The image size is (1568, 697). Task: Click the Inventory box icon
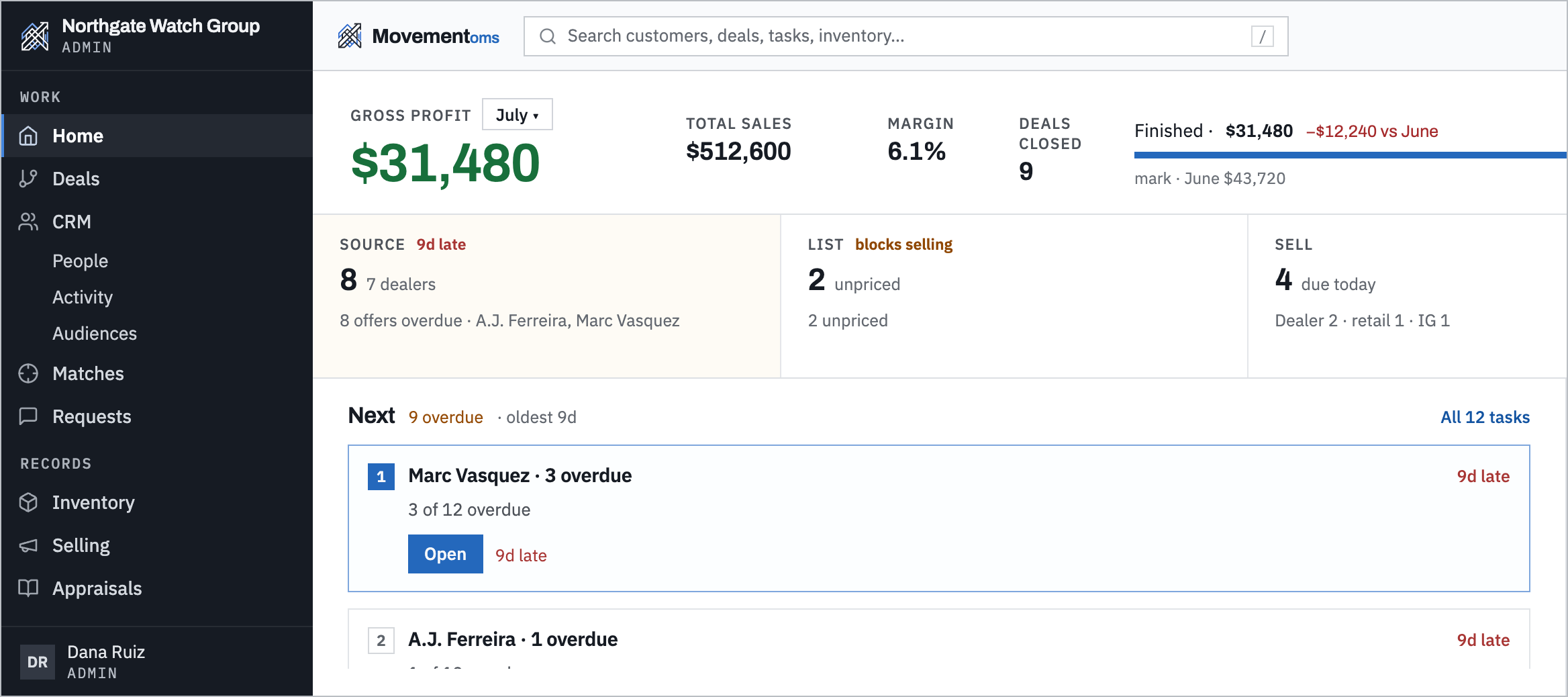click(x=28, y=502)
